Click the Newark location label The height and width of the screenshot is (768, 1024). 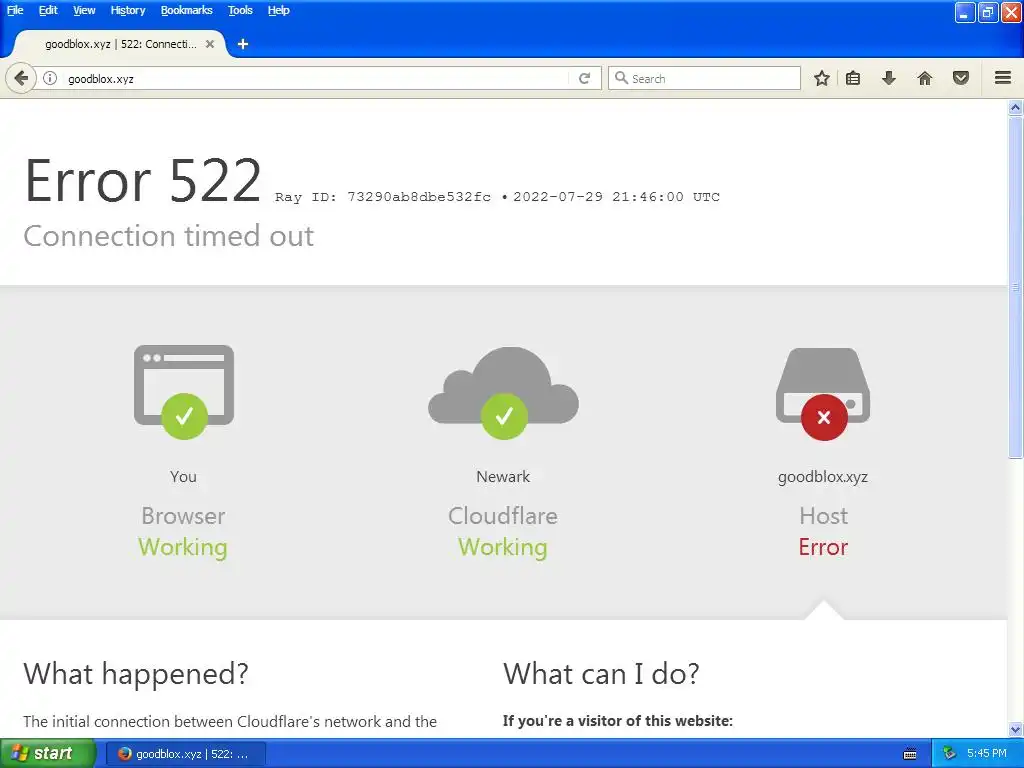[x=503, y=477]
